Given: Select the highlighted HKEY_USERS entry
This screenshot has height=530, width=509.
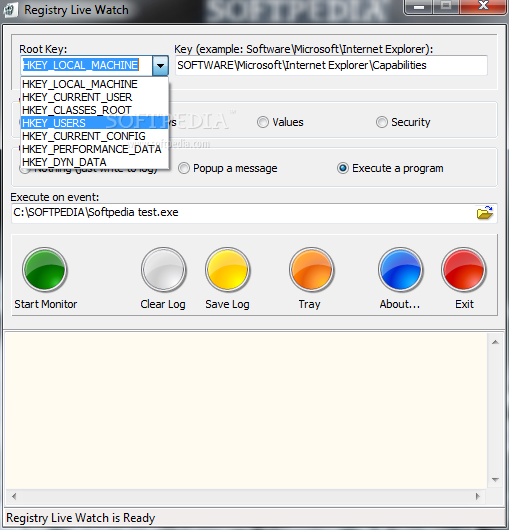Looking at the screenshot, I should pos(95,123).
